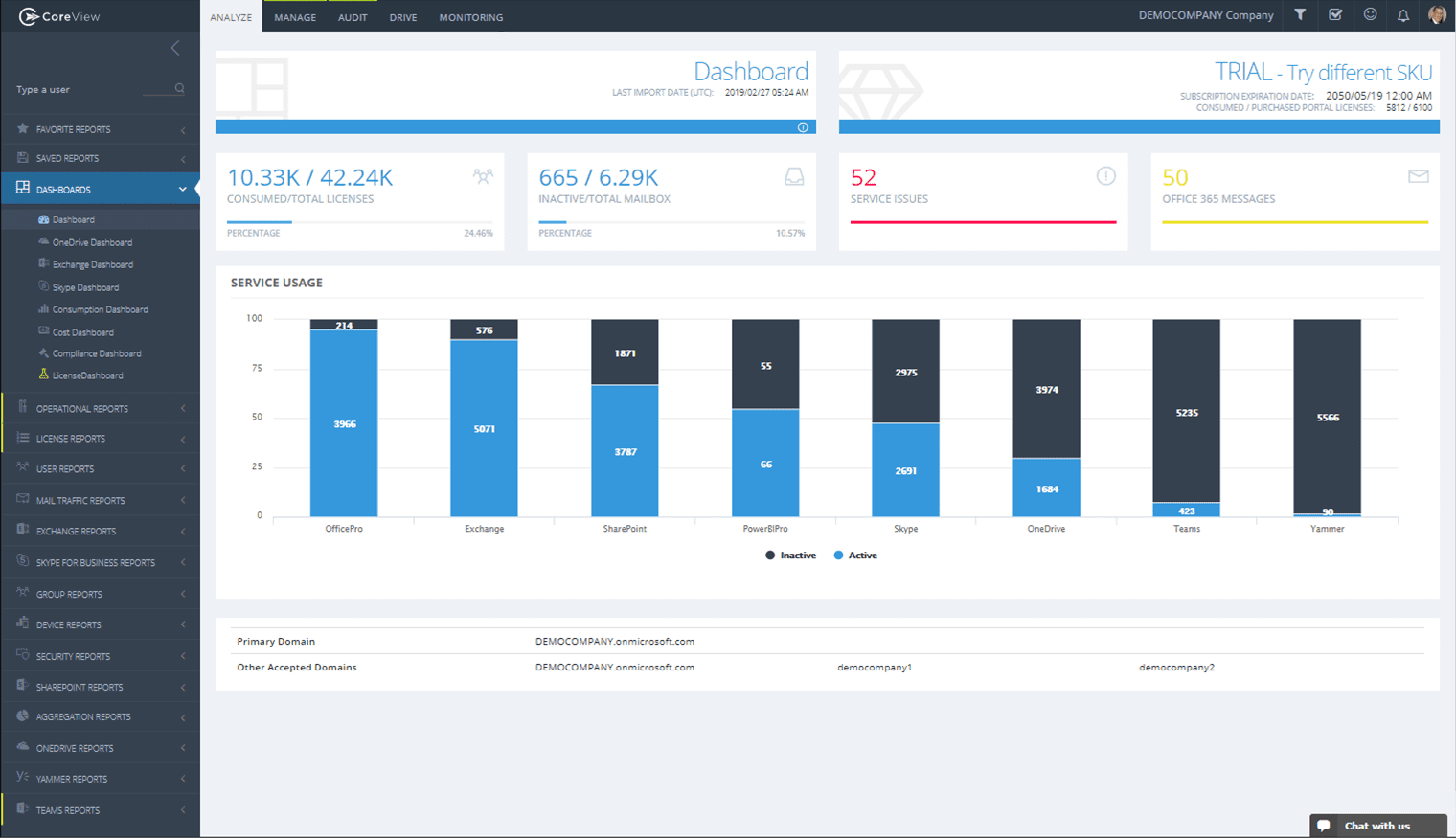Collapse the sidebar with the back chevron
Viewport: 1456px width, 840px height.
(x=174, y=48)
